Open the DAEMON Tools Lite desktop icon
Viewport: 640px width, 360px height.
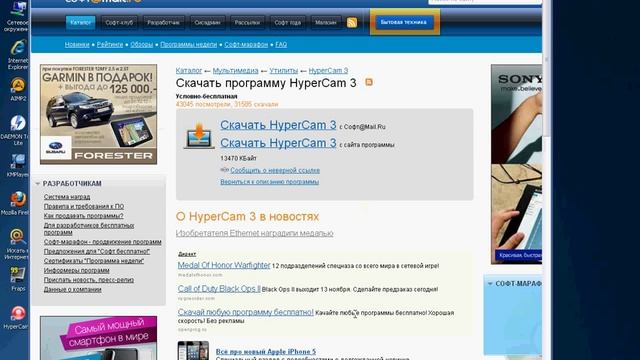(16, 130)
